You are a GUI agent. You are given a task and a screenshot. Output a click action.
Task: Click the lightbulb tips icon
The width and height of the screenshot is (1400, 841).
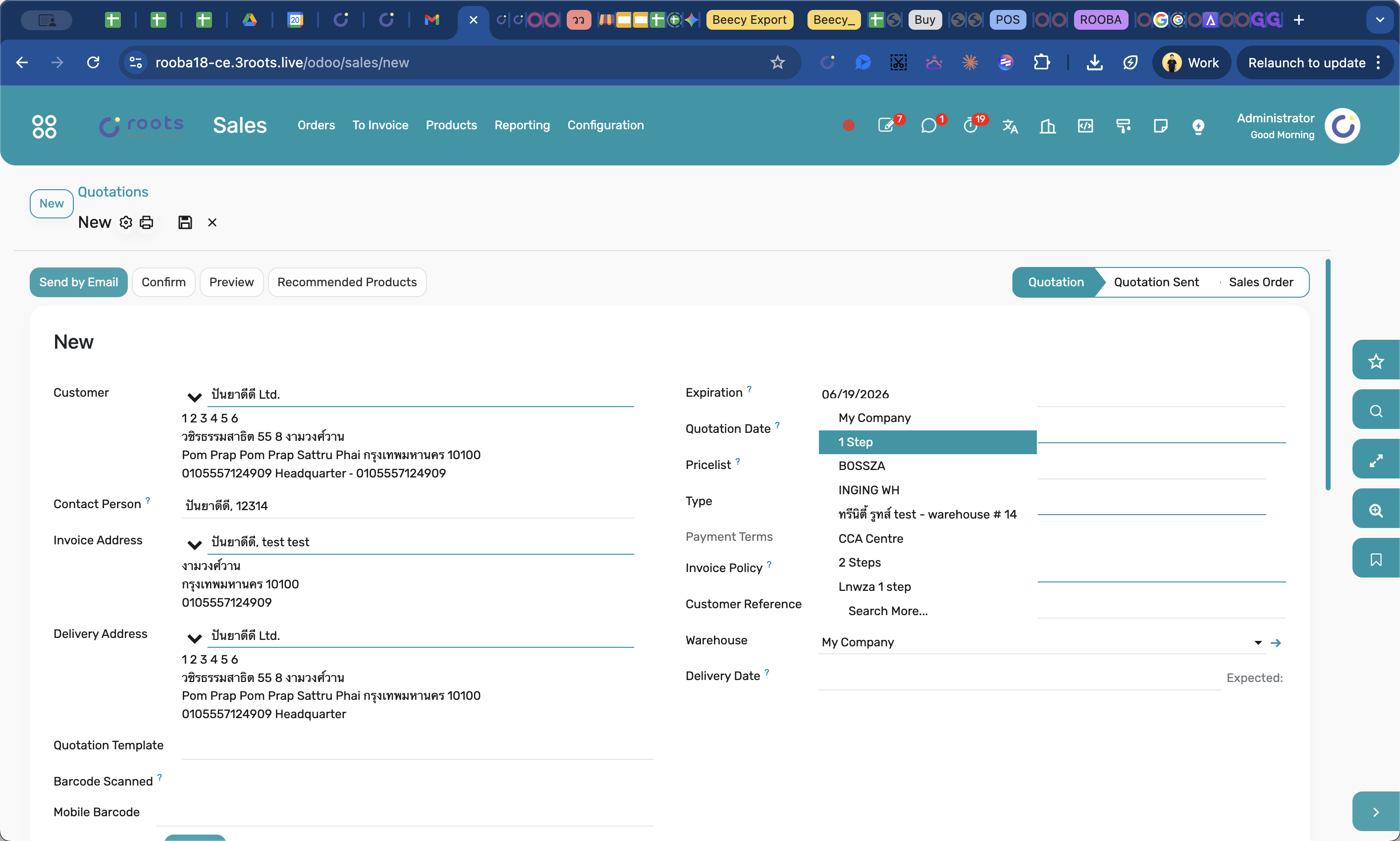[1198, 126]
